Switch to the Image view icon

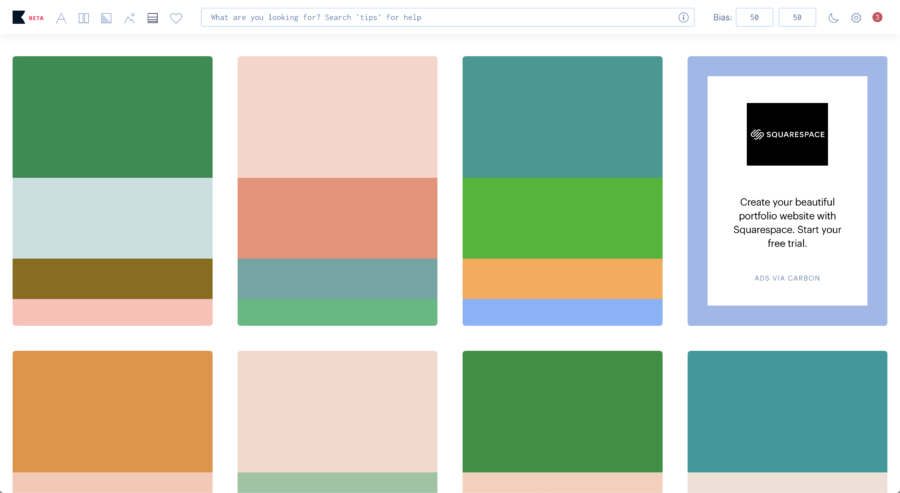pos(130,18)
